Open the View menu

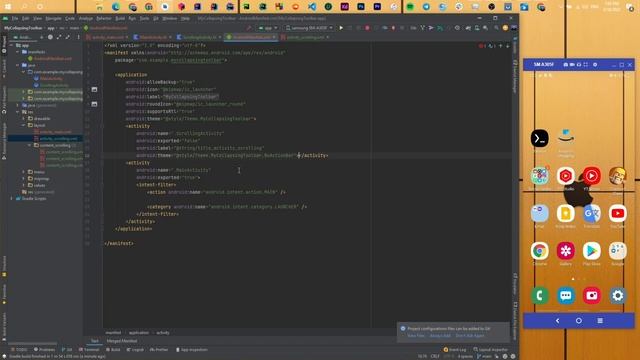pyautogui.click(x=37, y=18)
